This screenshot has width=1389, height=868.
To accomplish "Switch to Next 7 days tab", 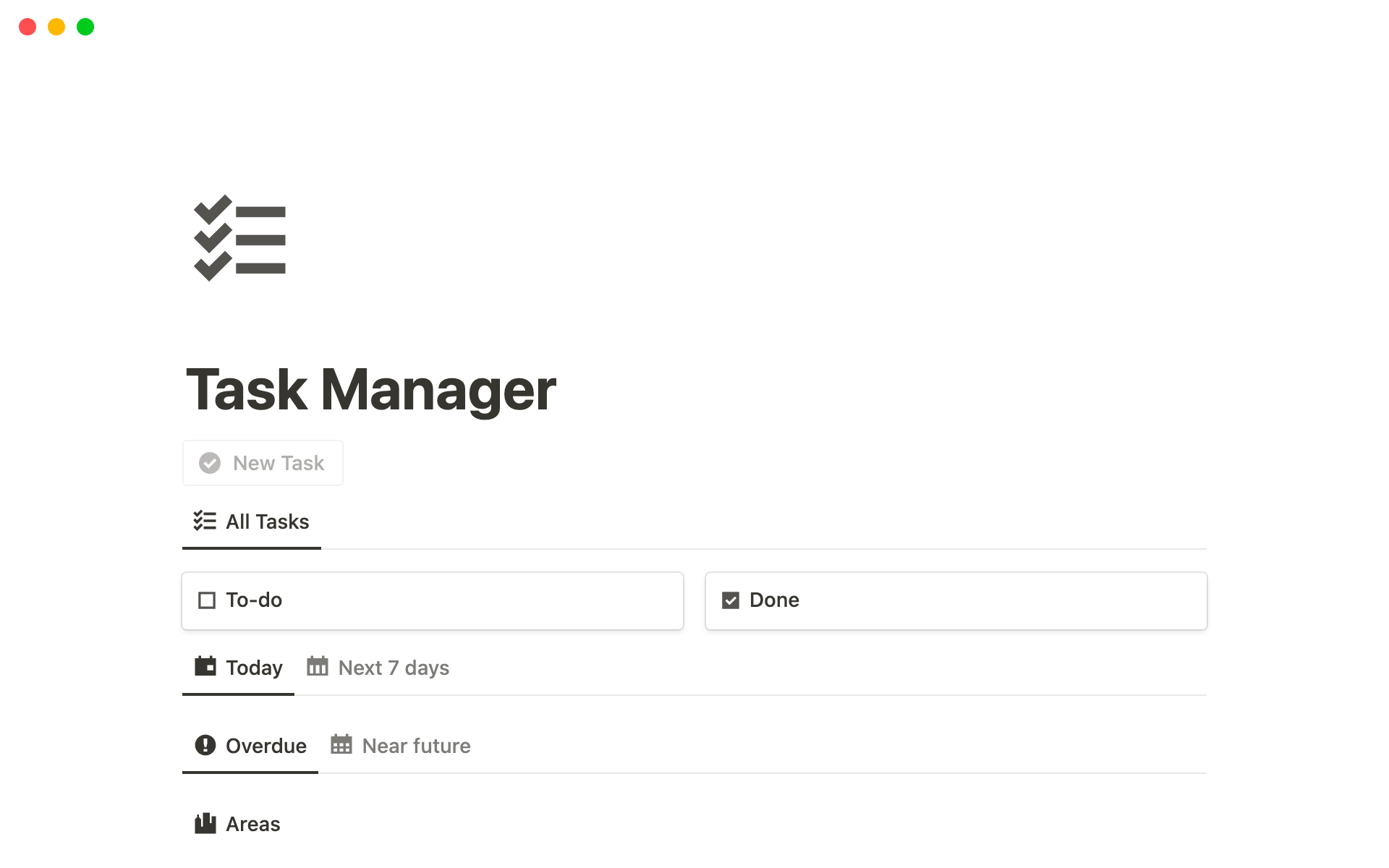I will (x=394, y=668).
